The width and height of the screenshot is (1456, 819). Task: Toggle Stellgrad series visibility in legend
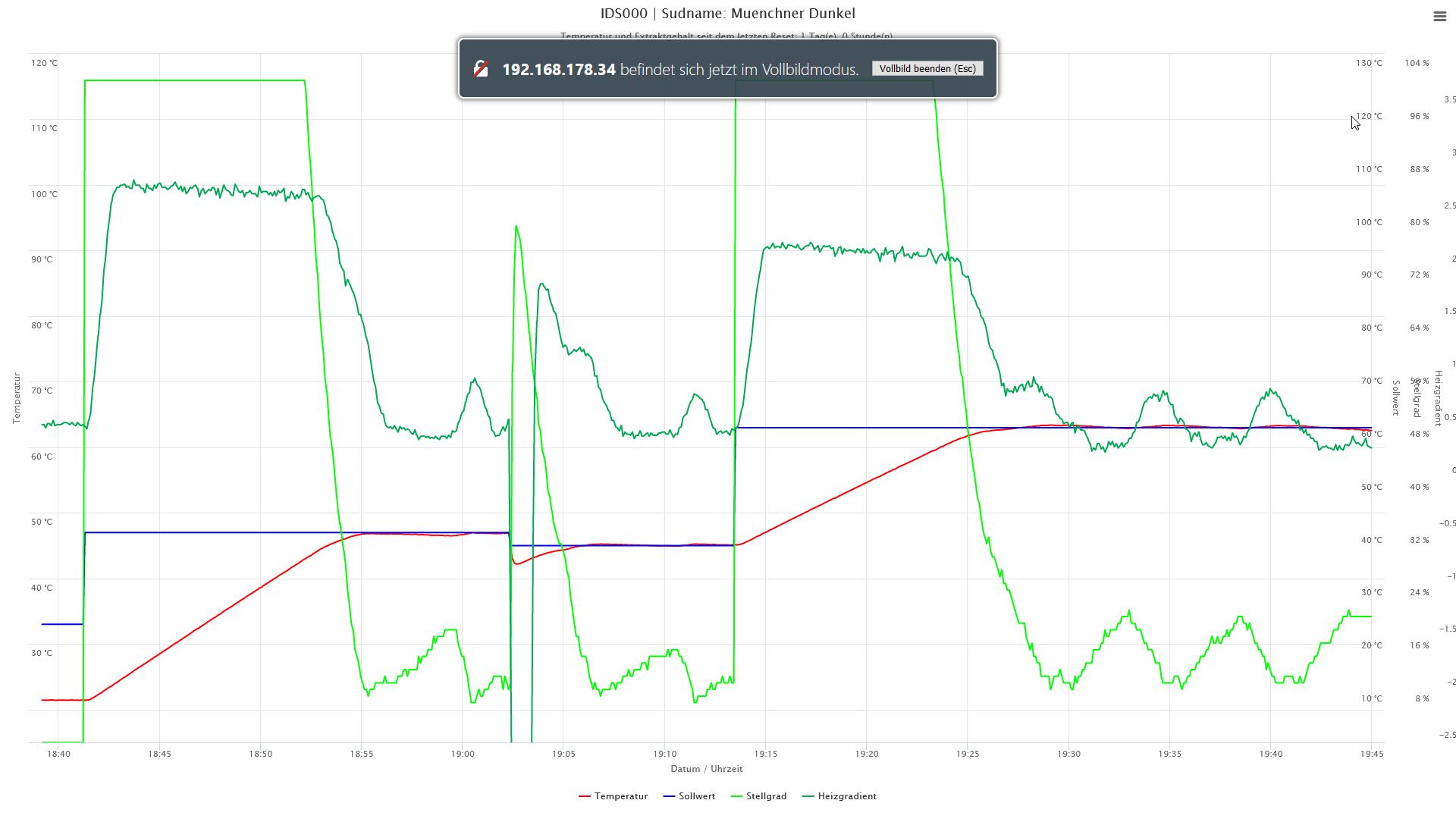[766, 796]
